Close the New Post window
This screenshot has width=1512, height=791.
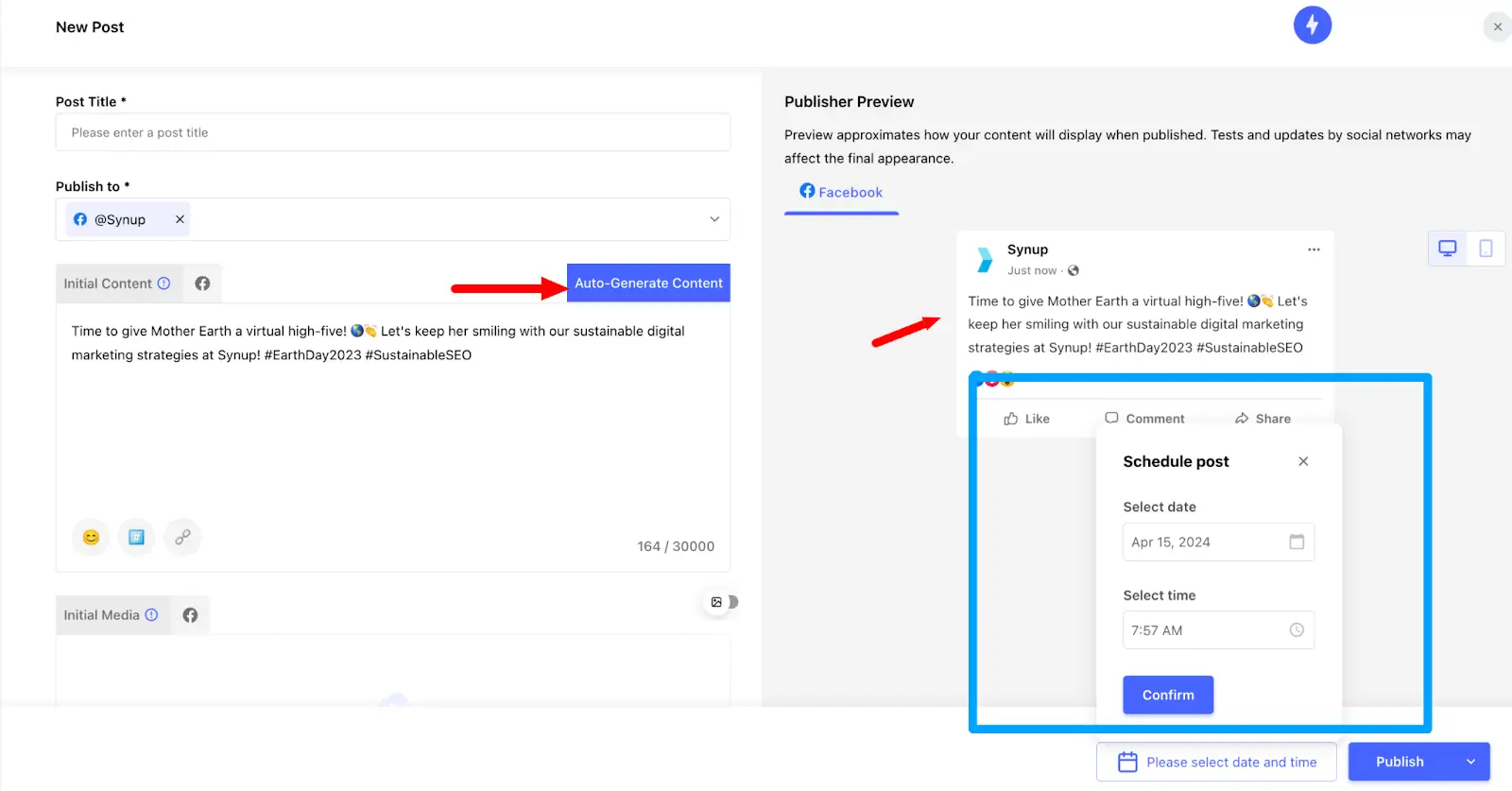[x=1498, y=26]
